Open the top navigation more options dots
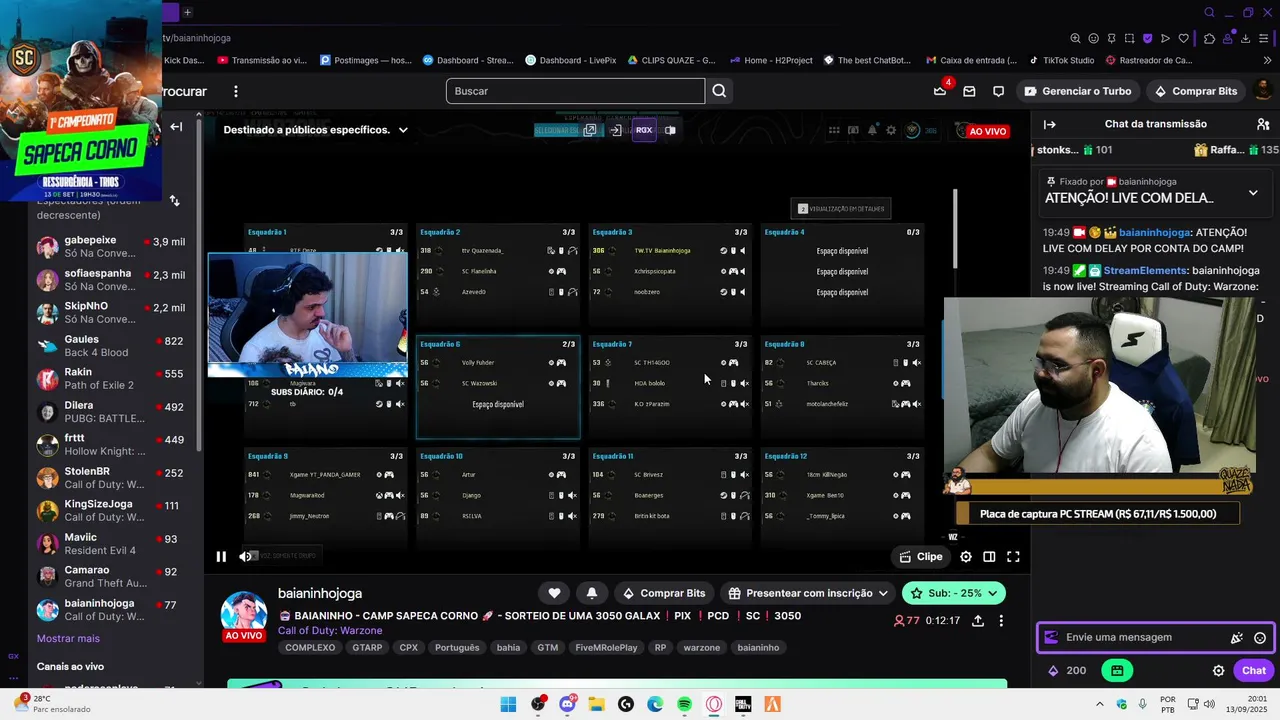Viewport: 1280px width, 720px height. (x=236, y=91)
